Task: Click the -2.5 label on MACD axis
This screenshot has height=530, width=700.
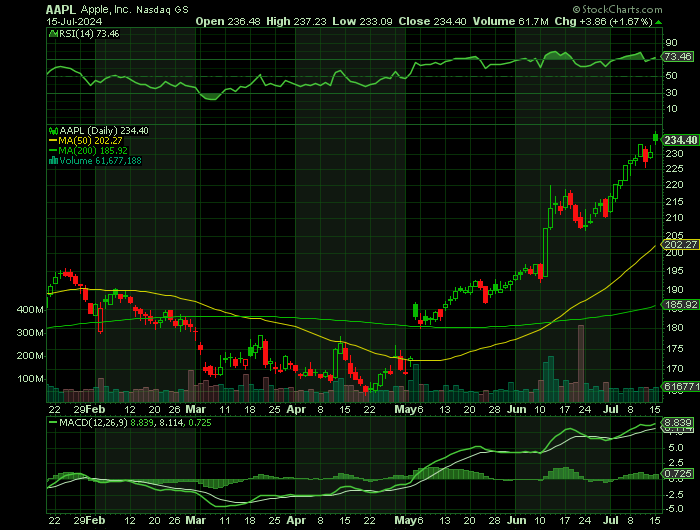Action: [x=674, y=495]
